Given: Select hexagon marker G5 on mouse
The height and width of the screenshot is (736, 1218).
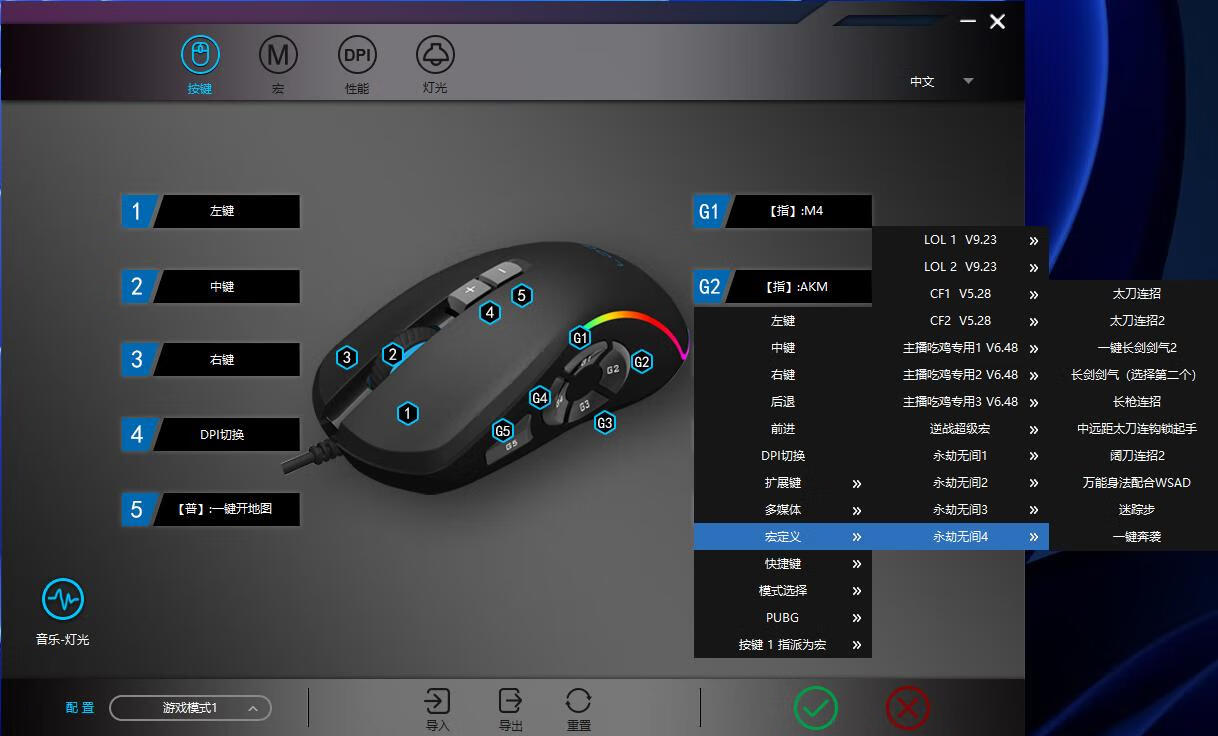Looking at the screenshot, I should pos(502,432).
